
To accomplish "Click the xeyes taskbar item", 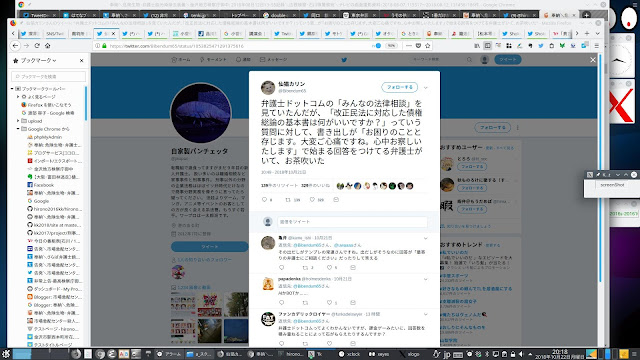I will click(x=379, y=354).
